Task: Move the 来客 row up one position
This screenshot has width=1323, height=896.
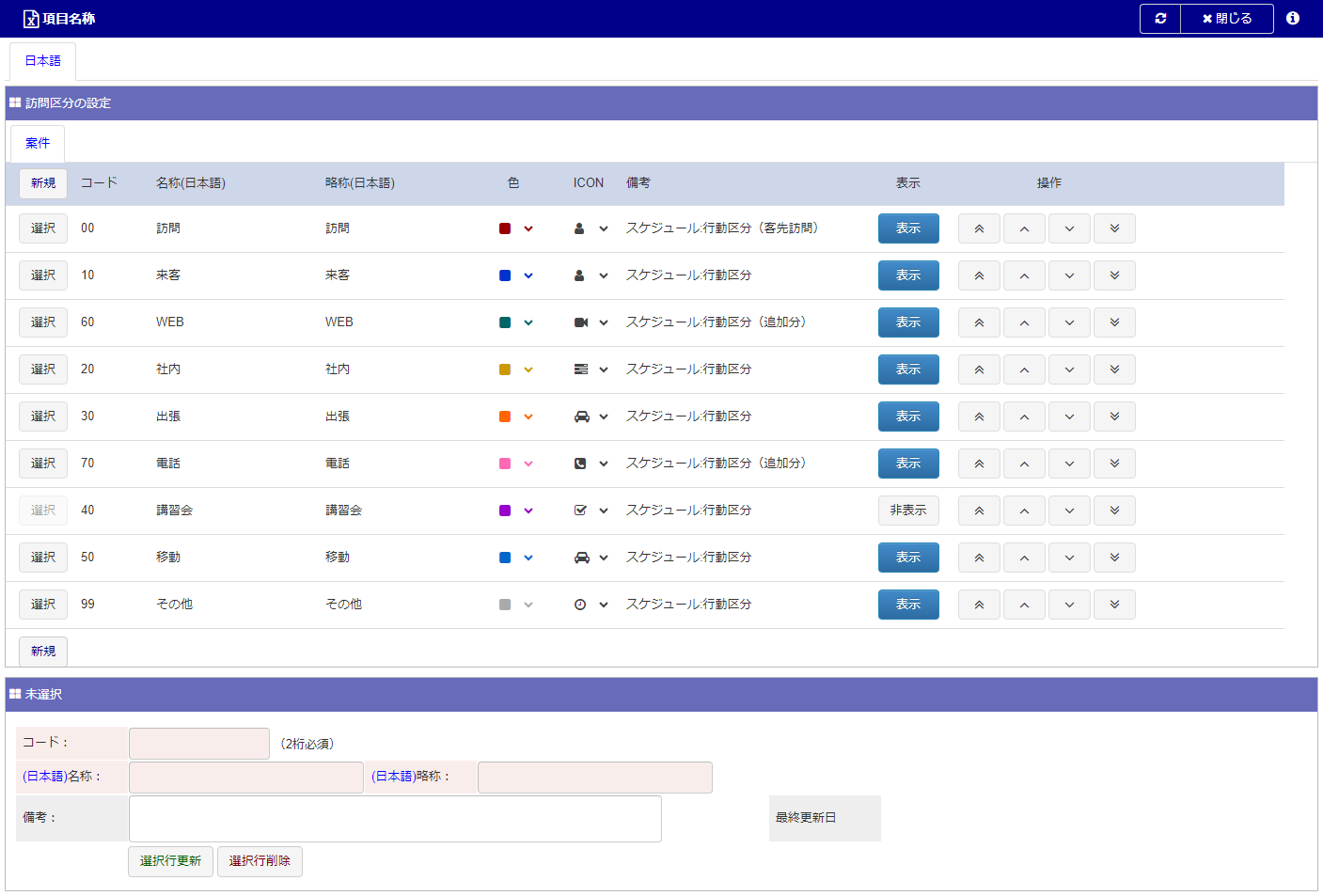Action: coord(1024,275)
